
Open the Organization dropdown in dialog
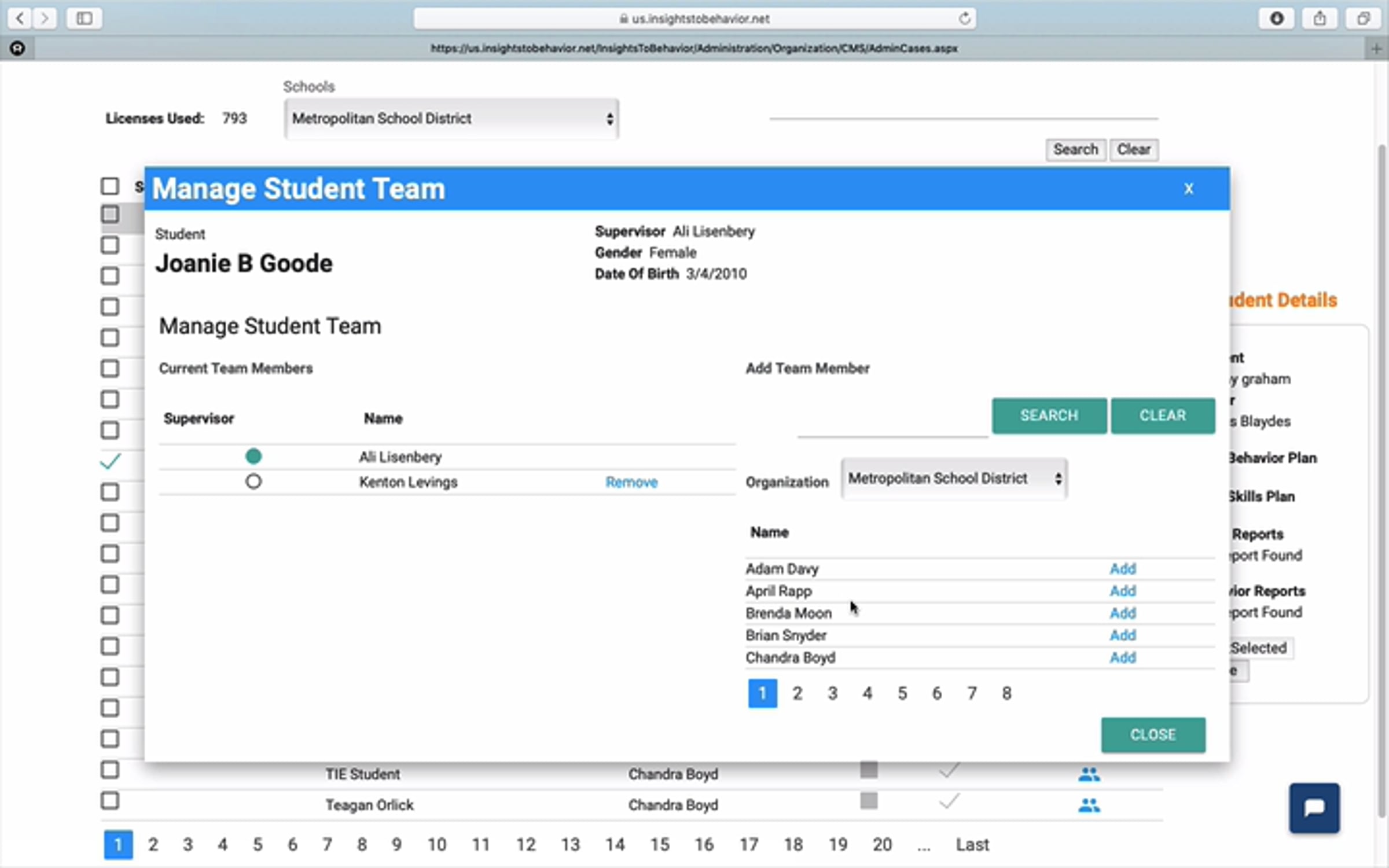coord(954,479)
